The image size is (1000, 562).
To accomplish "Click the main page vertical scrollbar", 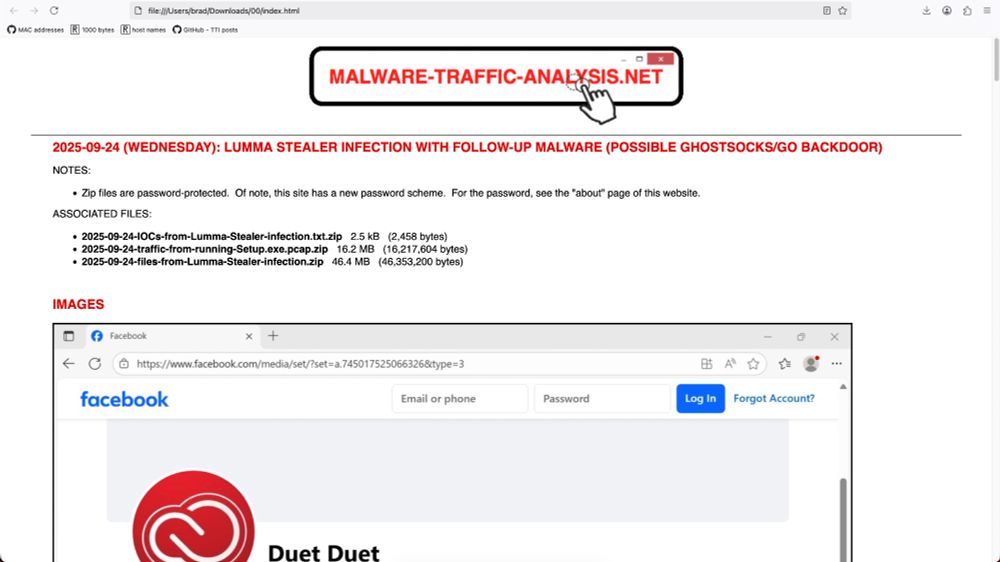I will (996, 59).
